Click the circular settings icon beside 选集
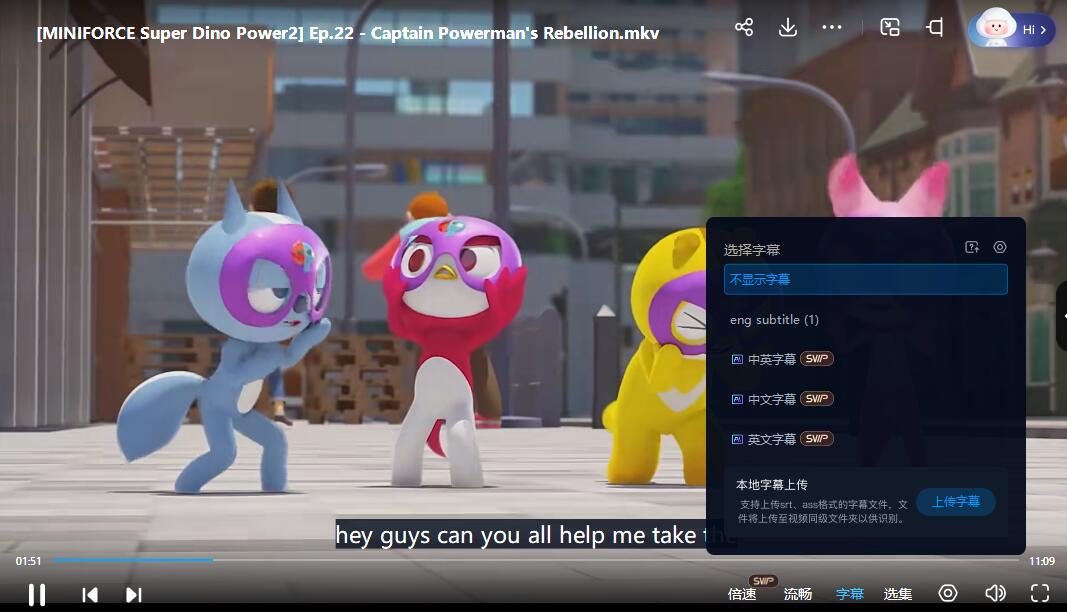The width and height of the screenshot is (1067, 612). (948, 593)
